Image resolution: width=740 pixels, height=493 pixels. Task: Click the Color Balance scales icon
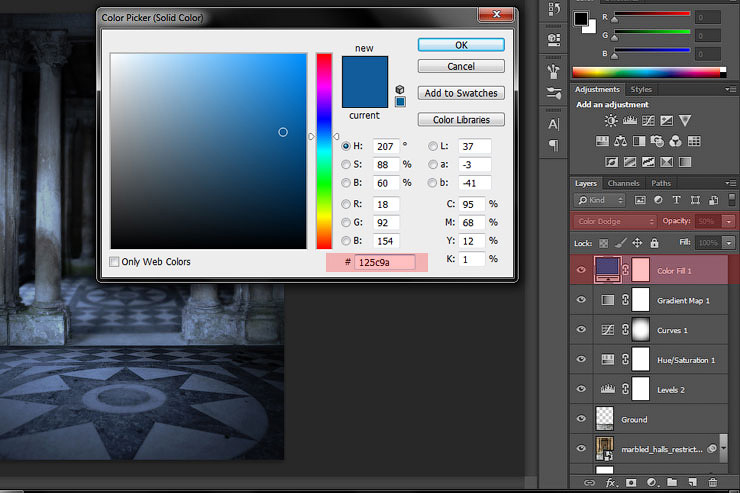621,141
